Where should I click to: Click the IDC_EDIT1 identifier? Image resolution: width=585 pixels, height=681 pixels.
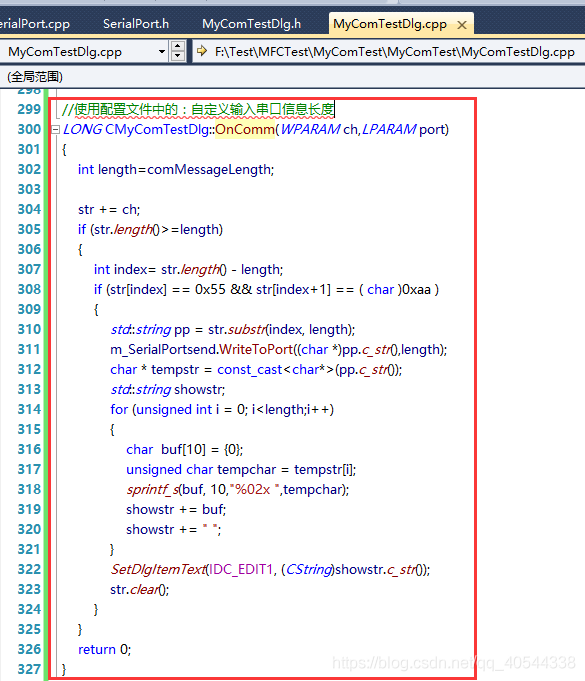click(x=241, y=569)
